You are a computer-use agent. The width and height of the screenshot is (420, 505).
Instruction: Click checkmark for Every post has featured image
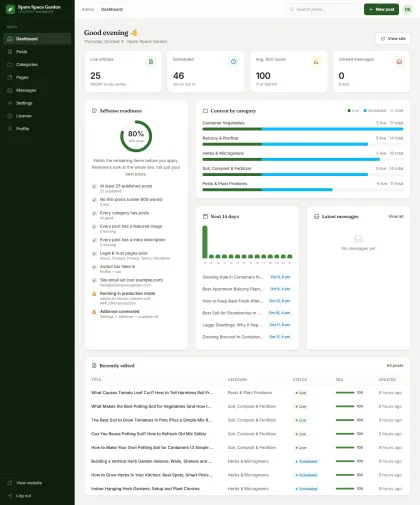pyautogui.click(x=94, y=227)
